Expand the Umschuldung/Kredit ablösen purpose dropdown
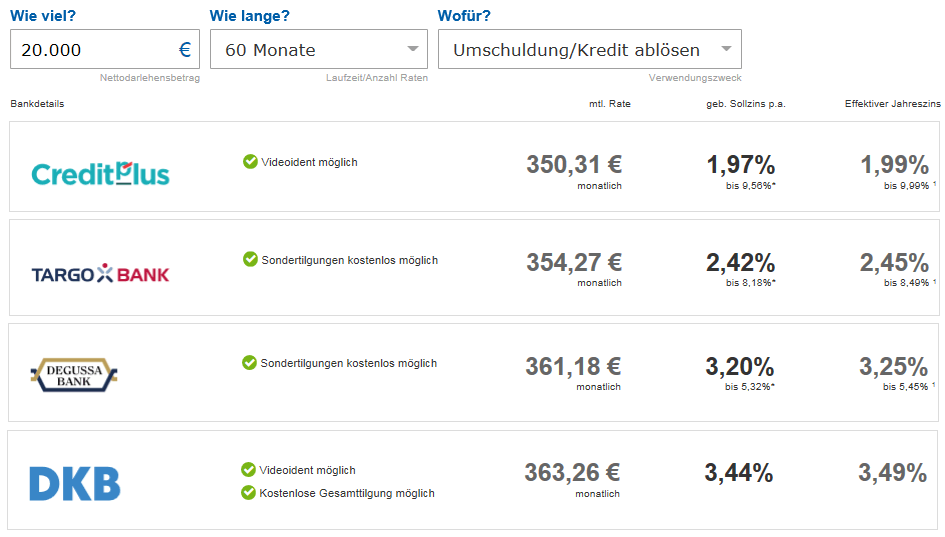 [589, 49]
